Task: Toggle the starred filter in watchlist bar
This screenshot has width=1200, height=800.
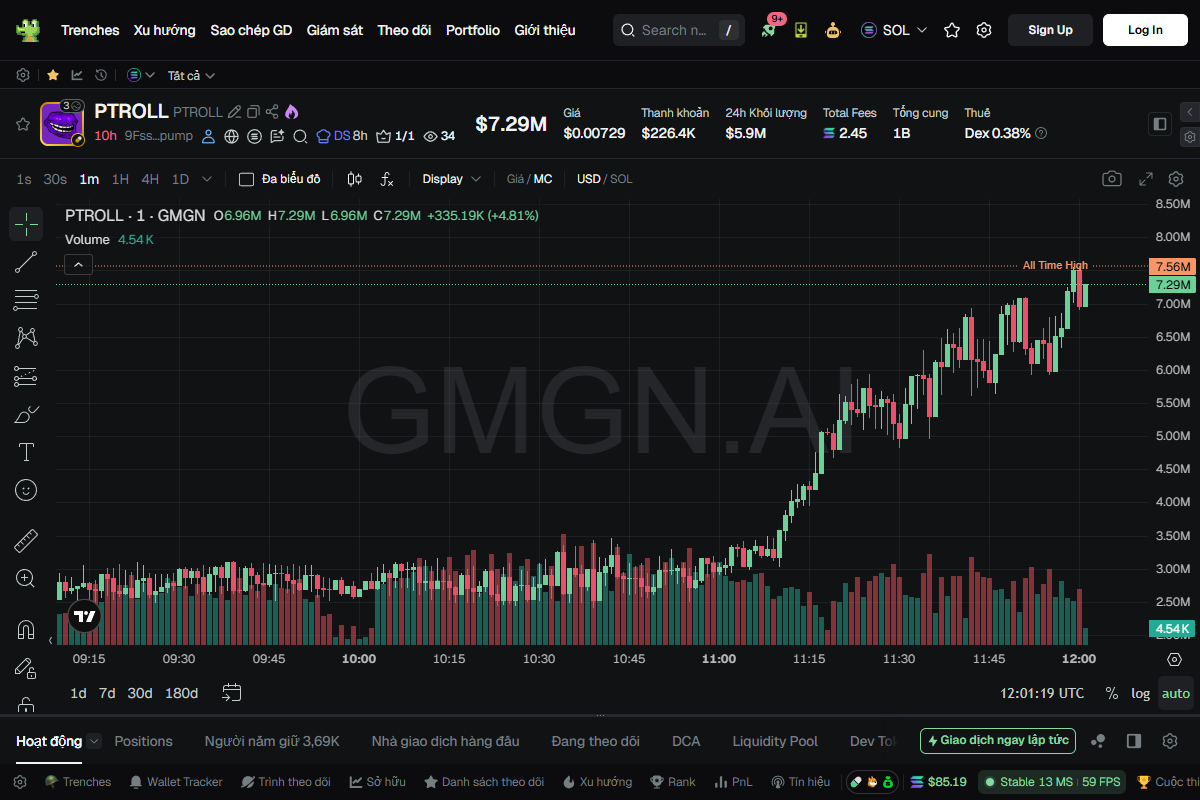Action: 52,75
